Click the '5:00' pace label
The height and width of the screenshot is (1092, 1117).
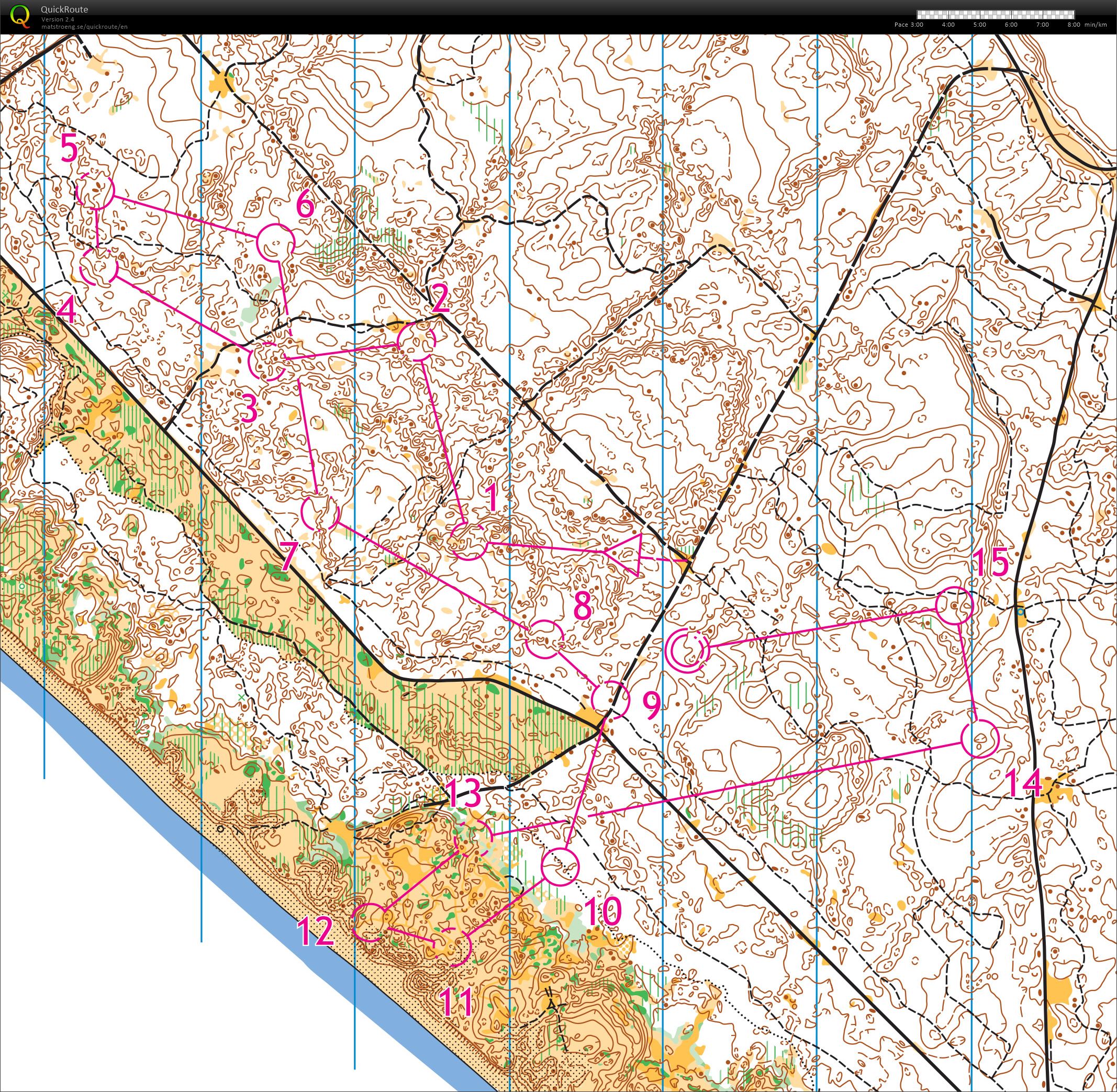click(x=979, y=25)
